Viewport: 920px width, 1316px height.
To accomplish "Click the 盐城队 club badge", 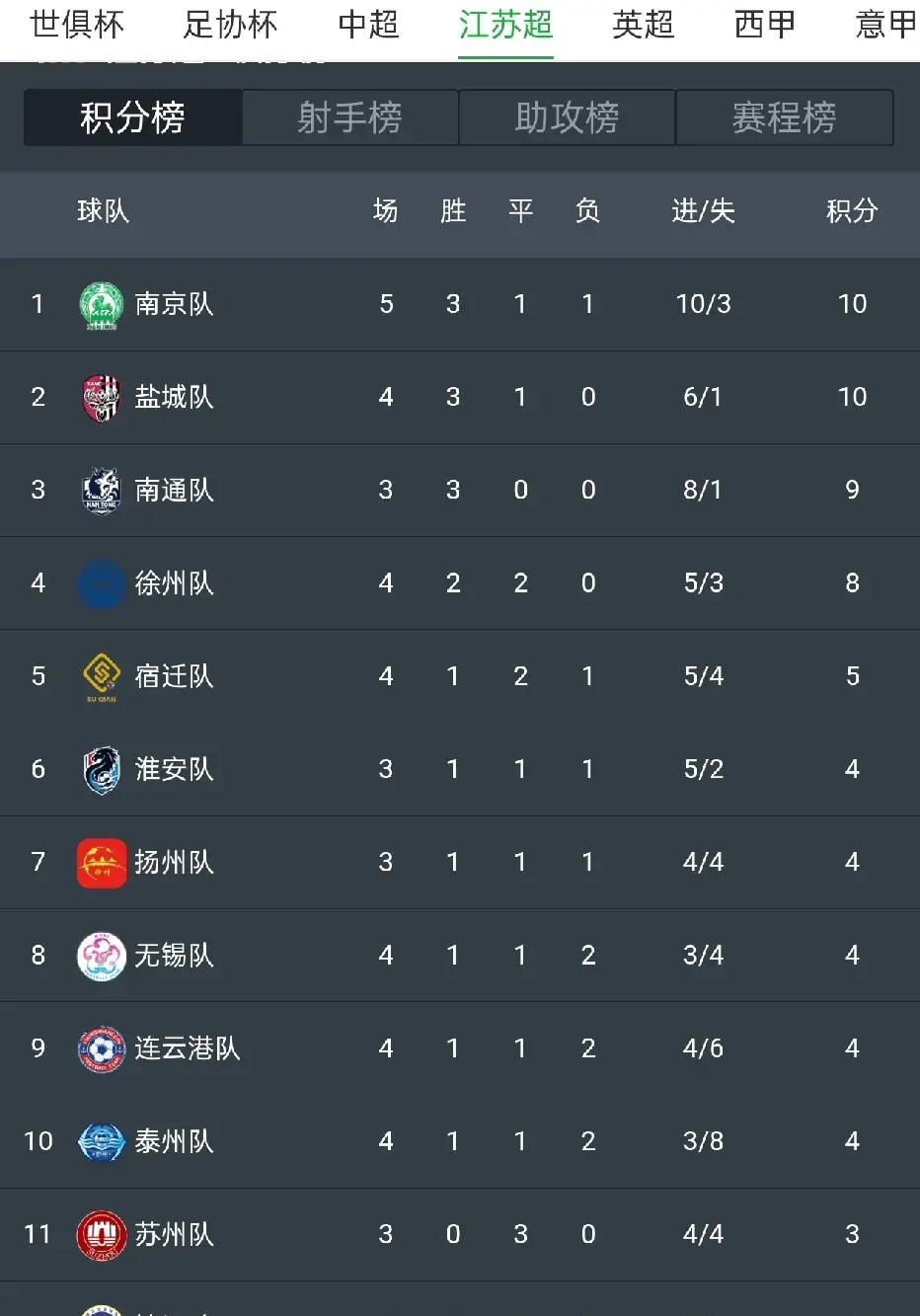I will click(x=99, y=397).
